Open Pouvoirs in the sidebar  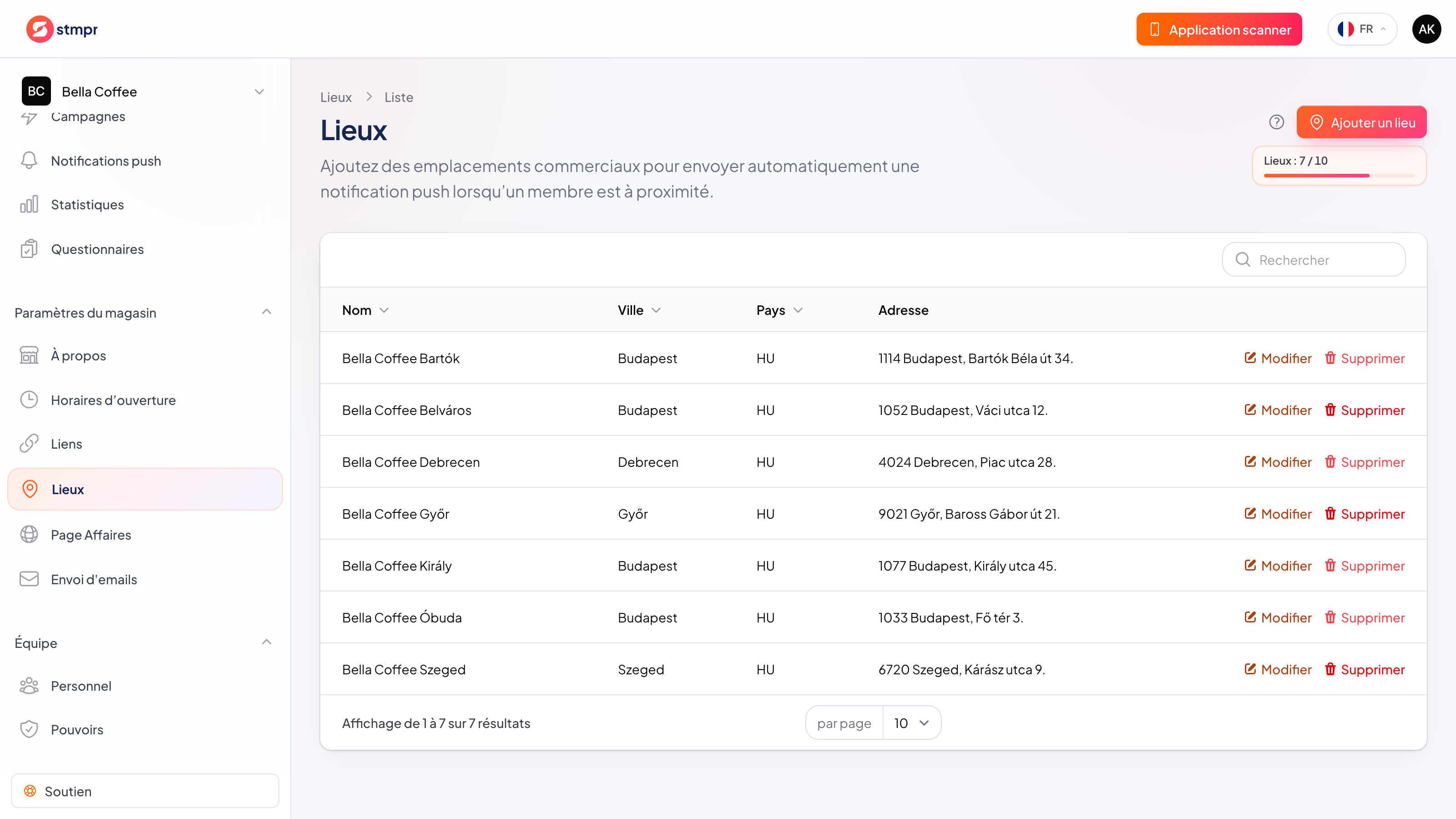tap(145, 729)
